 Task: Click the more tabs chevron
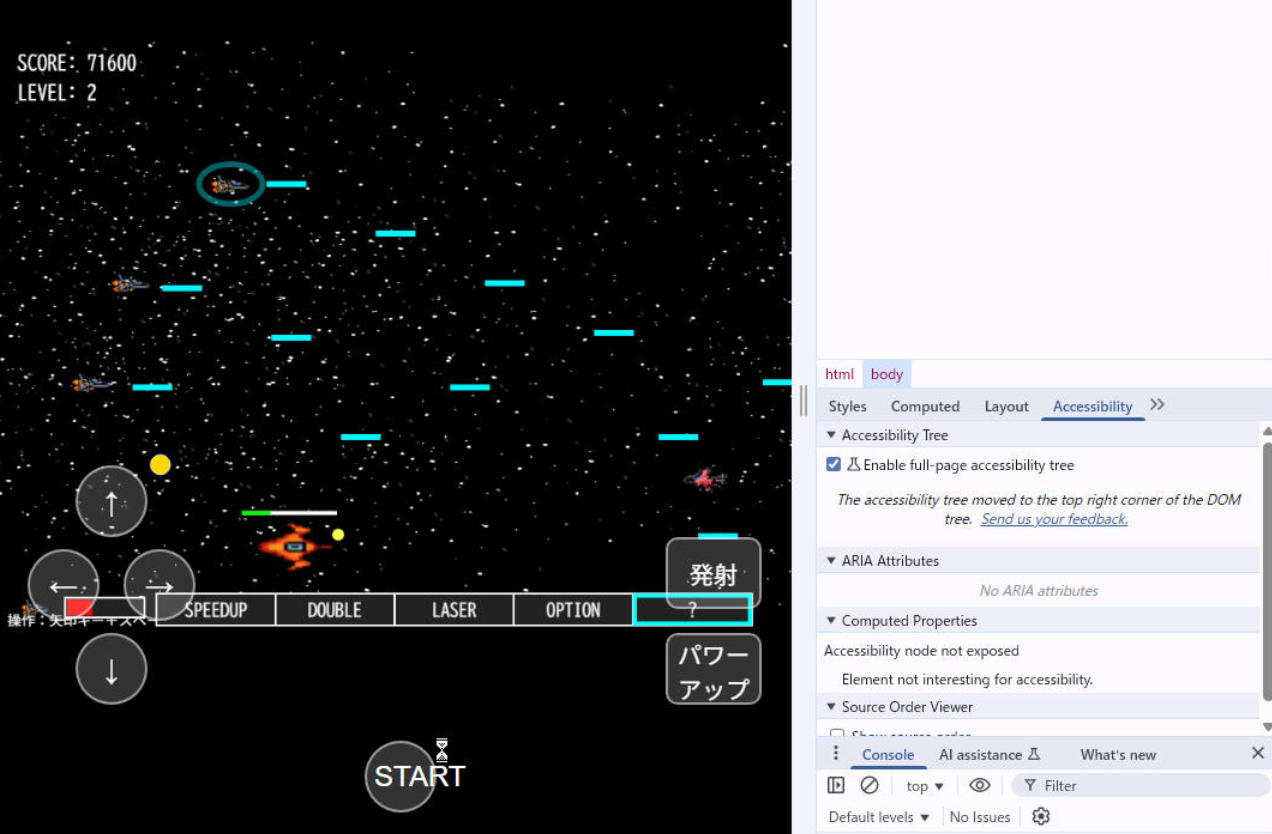pos(1157,405)
